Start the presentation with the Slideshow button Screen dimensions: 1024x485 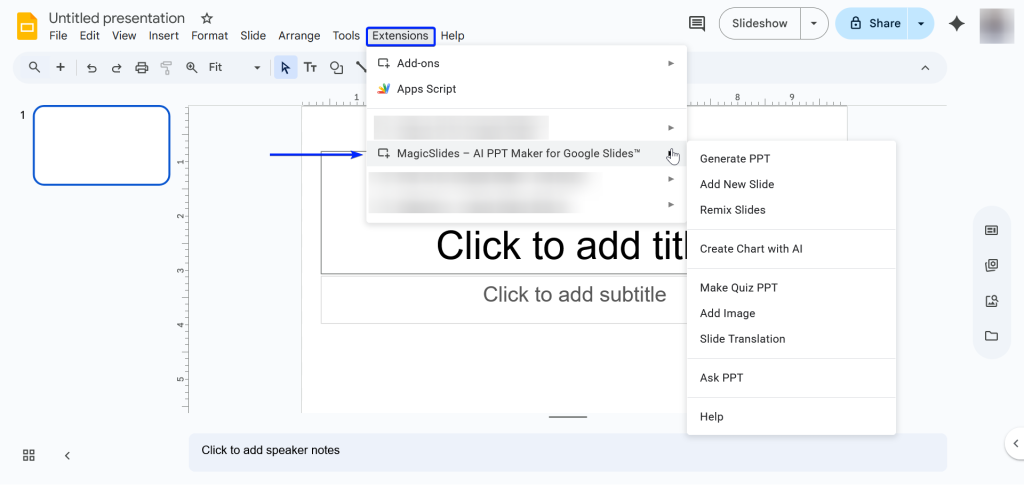[x=760, y=23]
